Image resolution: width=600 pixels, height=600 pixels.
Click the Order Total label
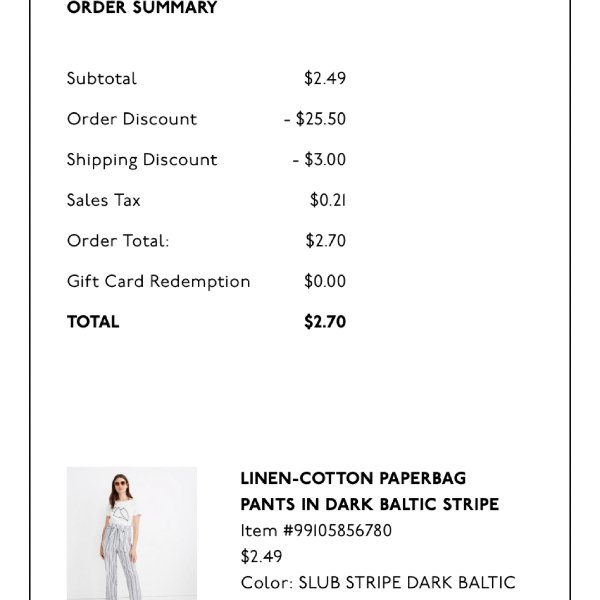click(x=118, y=241)
